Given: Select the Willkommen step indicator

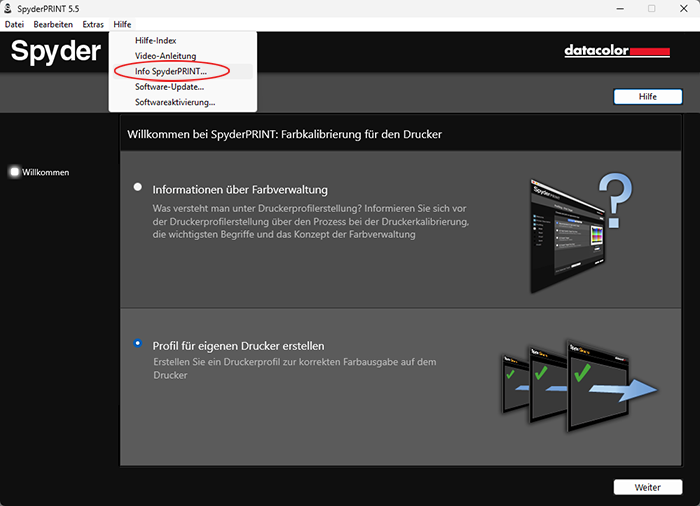Looking at the screenshot, I should point(15,172).
